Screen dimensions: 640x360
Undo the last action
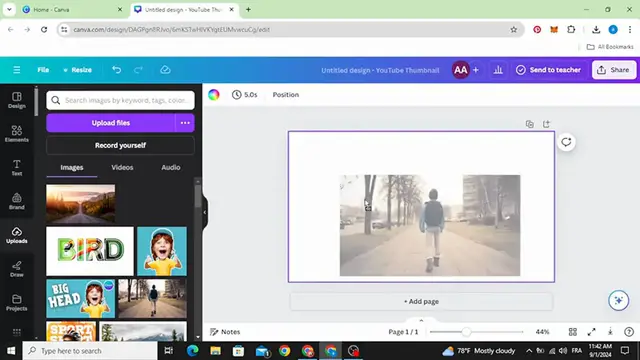(116, 70)
